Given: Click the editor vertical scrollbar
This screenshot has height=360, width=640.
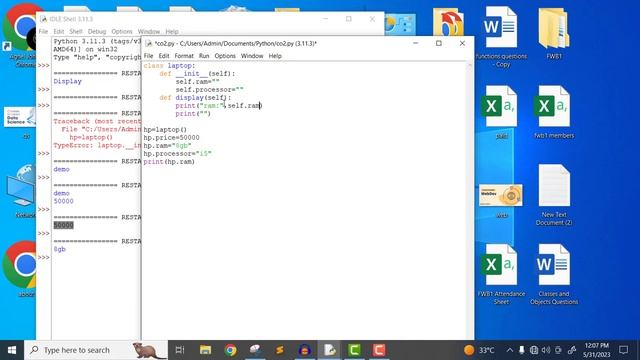Looking at the screenshot, I should (x=470, y=200).
